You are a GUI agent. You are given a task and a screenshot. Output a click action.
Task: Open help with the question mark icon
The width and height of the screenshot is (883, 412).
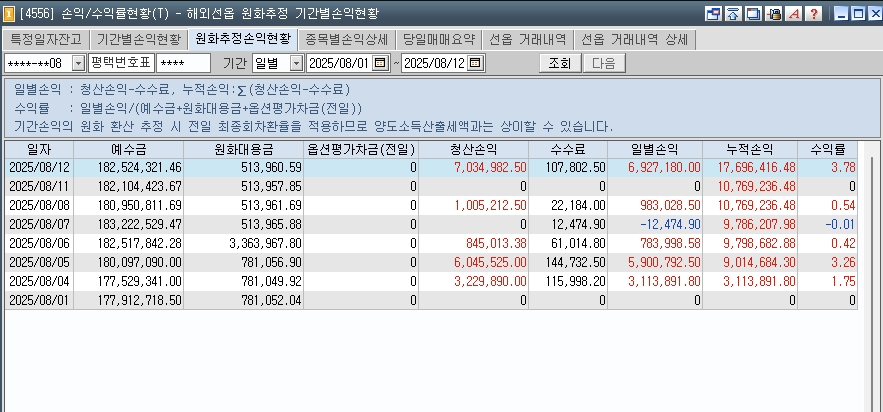click(x=814, y=14)
